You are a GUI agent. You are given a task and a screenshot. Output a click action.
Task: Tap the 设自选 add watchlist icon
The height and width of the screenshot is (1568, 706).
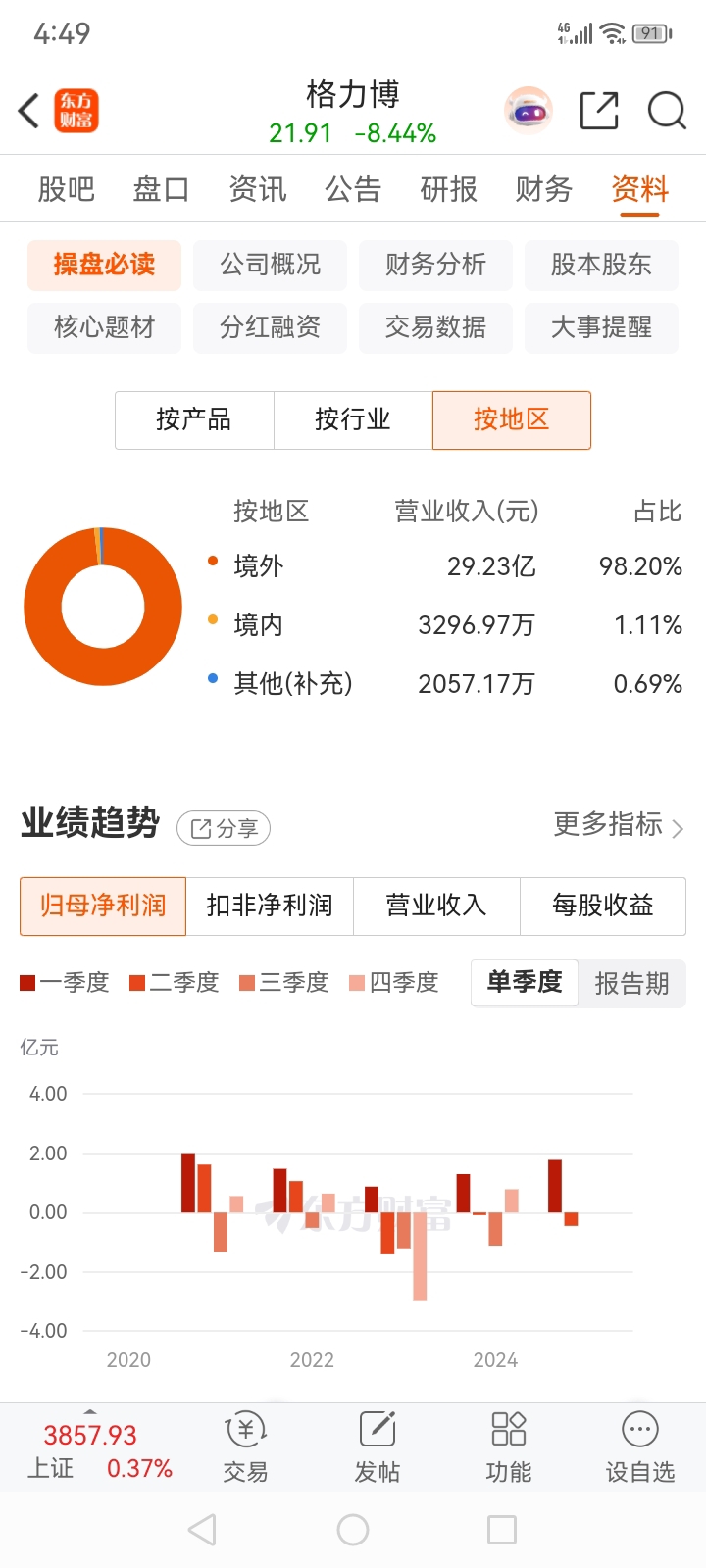[x=640, y=1430]
